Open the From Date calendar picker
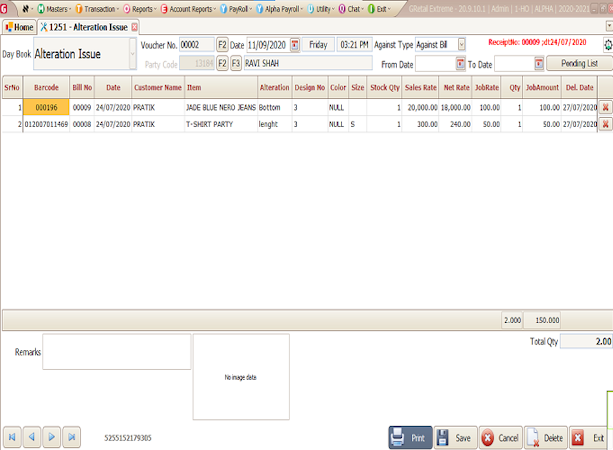 point(461,63)
